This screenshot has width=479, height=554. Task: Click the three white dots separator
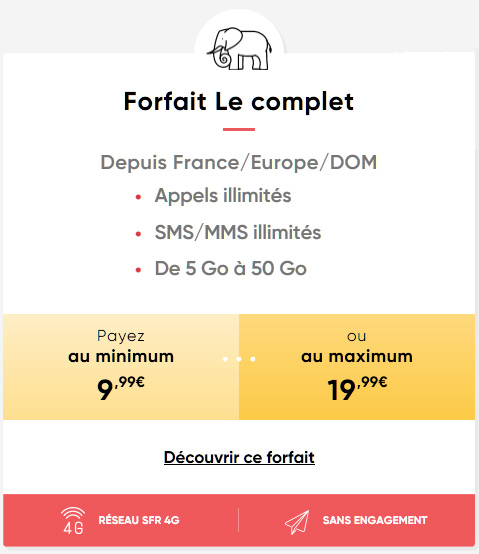pyautogui.click(x=239, y=359)
